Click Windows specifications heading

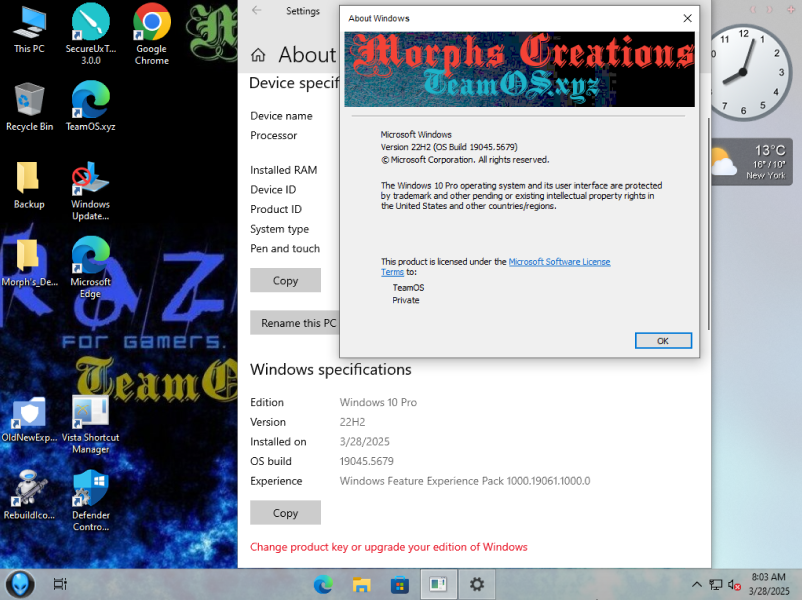pyautogui.click(x=330, y=369)
